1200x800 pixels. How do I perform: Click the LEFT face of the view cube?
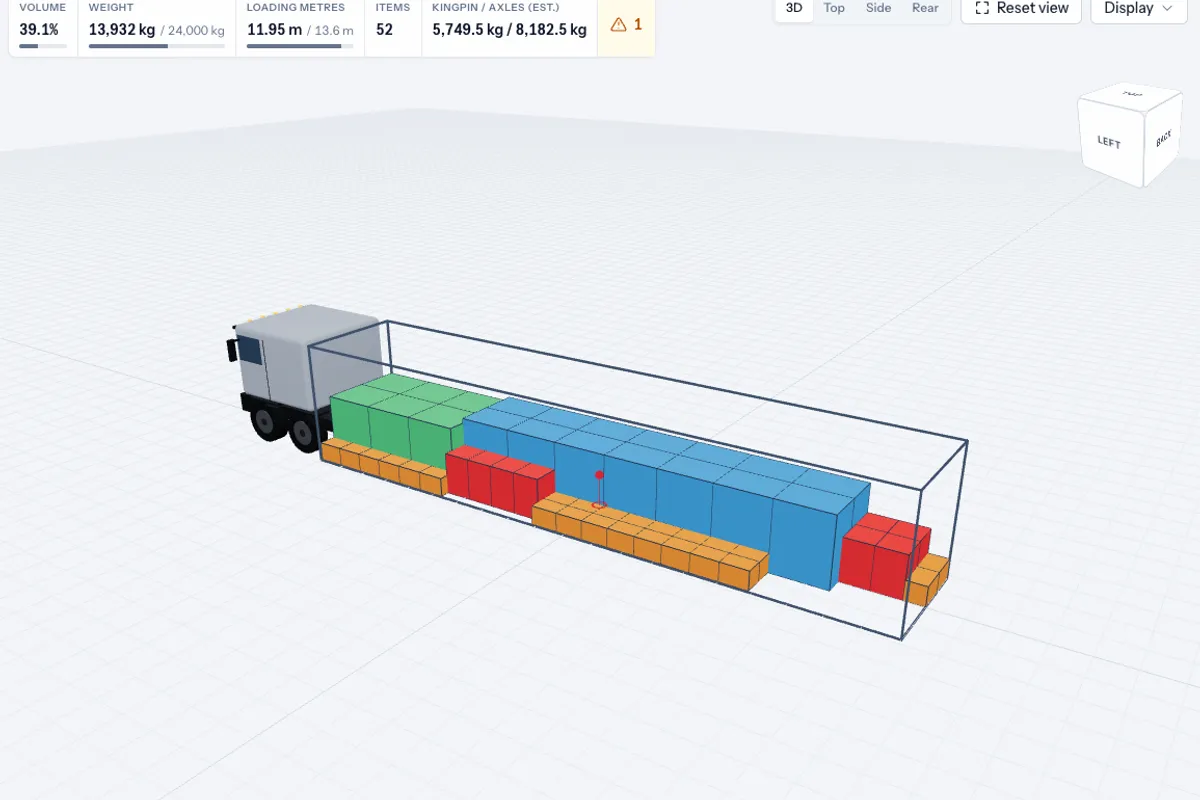pyautogui.click(x=1109, y=141)
